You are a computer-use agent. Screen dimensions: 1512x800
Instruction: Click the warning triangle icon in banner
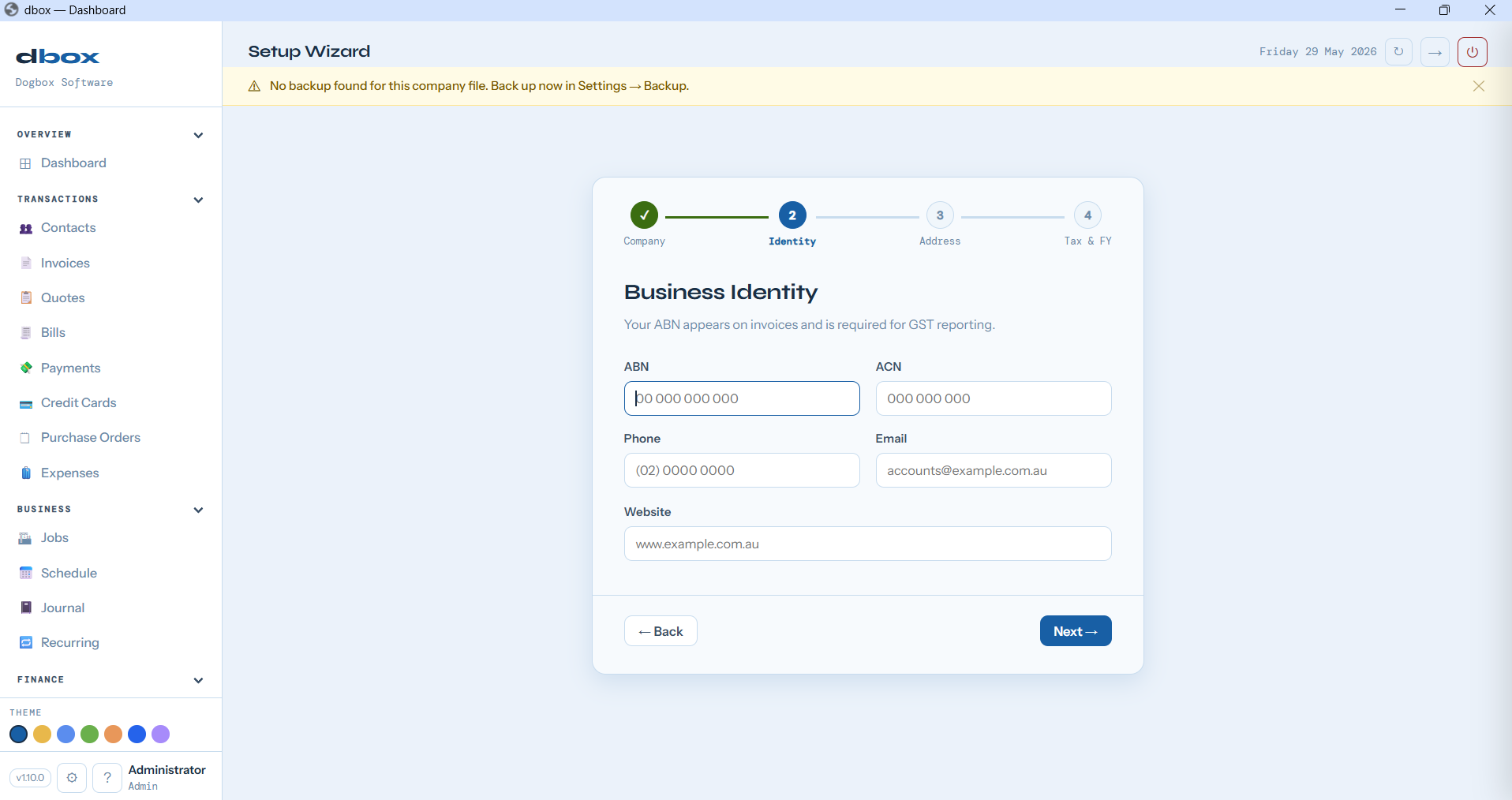(254, 87)
